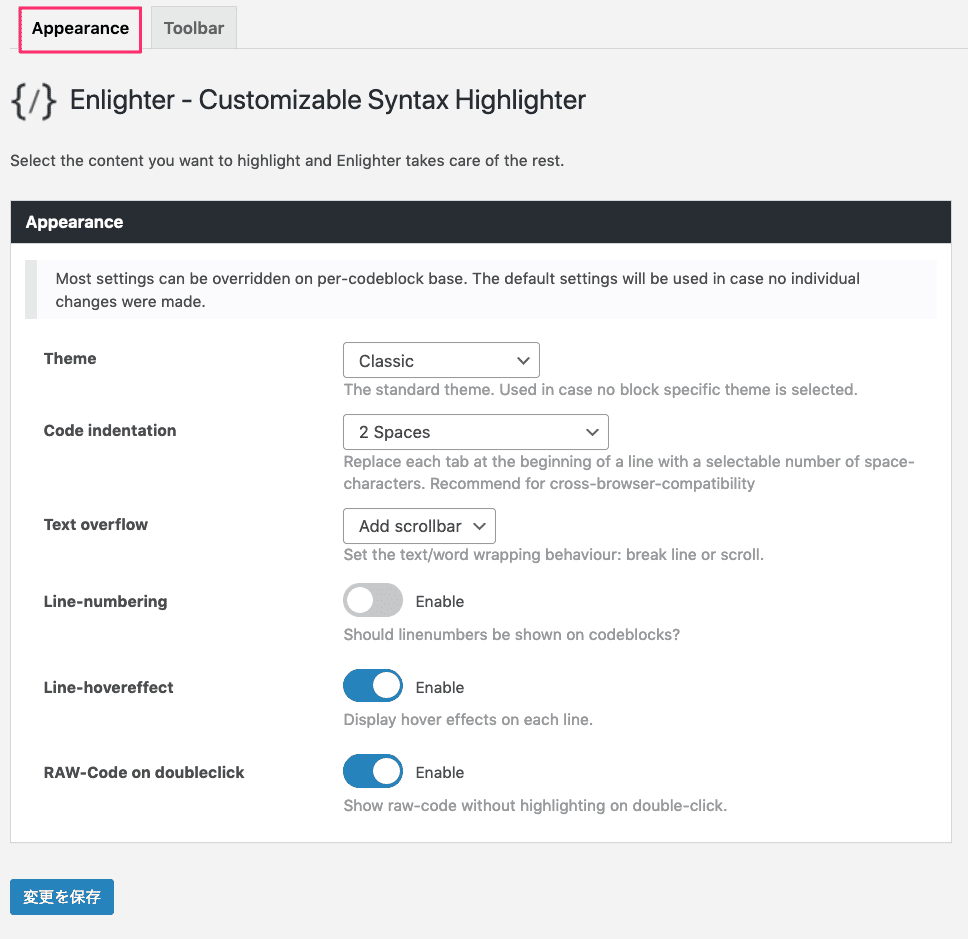Click 'Set the text/word wrapping behaviour' description
The height and width of the screenshot is (939, 968).
pos(554,554)
